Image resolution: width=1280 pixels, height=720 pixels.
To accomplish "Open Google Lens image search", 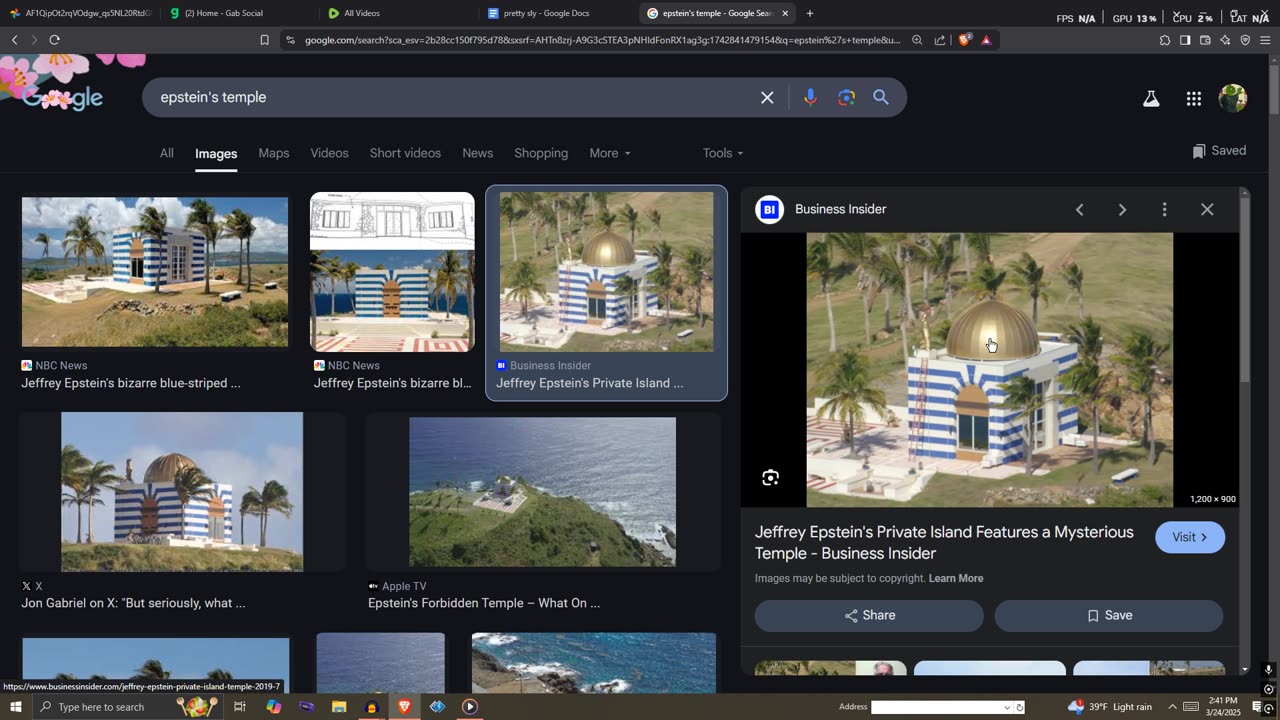I will 846,97.
